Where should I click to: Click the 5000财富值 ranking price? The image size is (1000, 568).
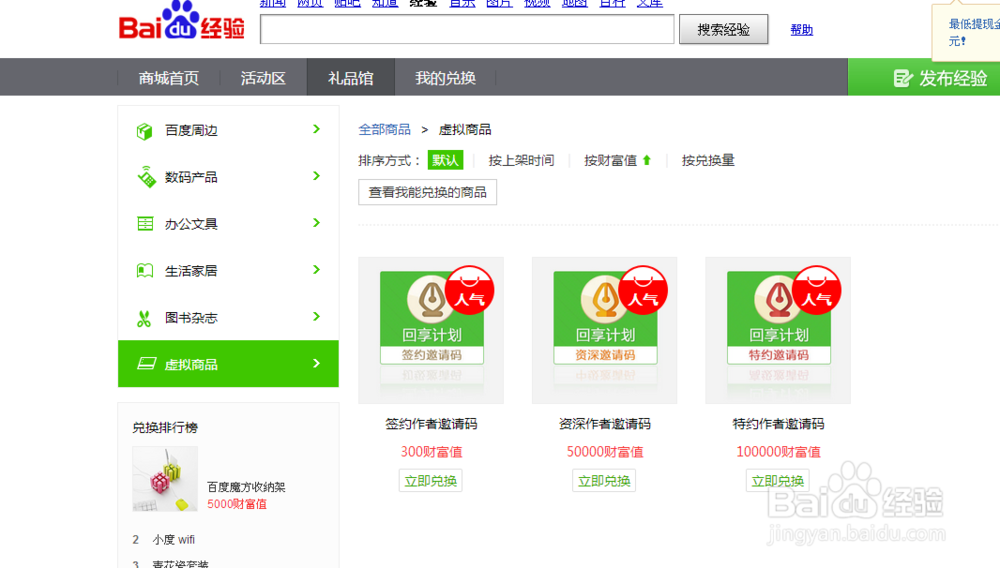(237, 504)
